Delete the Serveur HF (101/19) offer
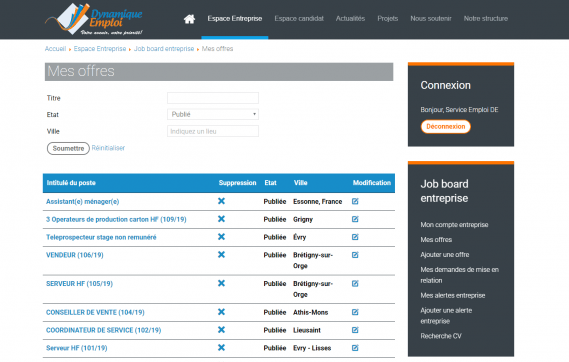The width and height of the screenshot is (569, 362). pyautogui.click(x=221, y=347)
